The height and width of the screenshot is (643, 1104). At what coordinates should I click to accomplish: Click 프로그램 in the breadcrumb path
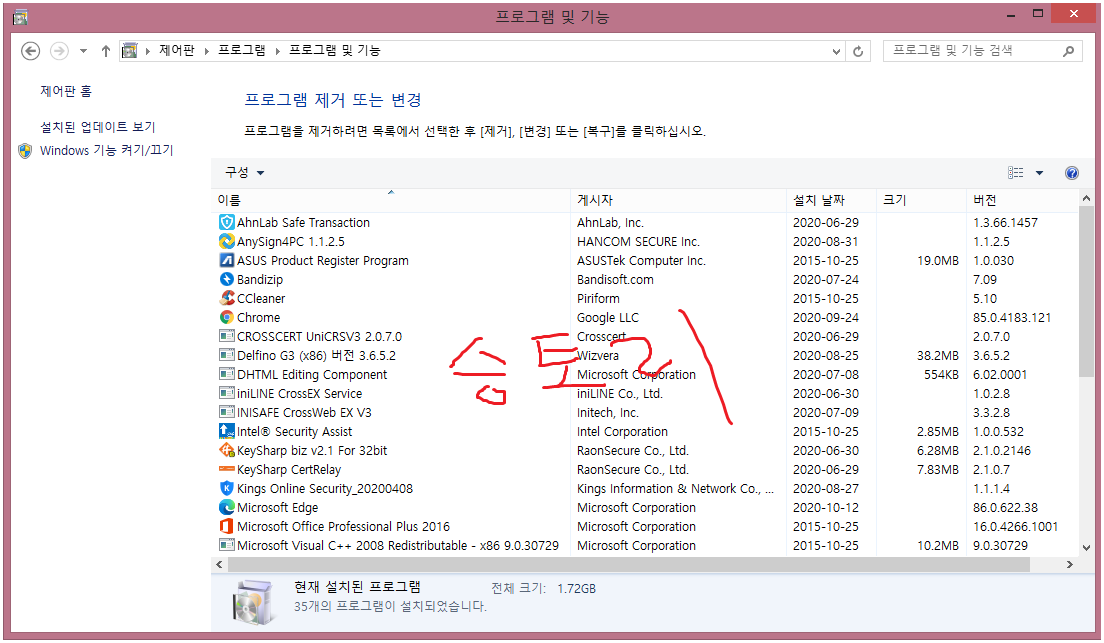pyautogui.click(x=242, y=51)
